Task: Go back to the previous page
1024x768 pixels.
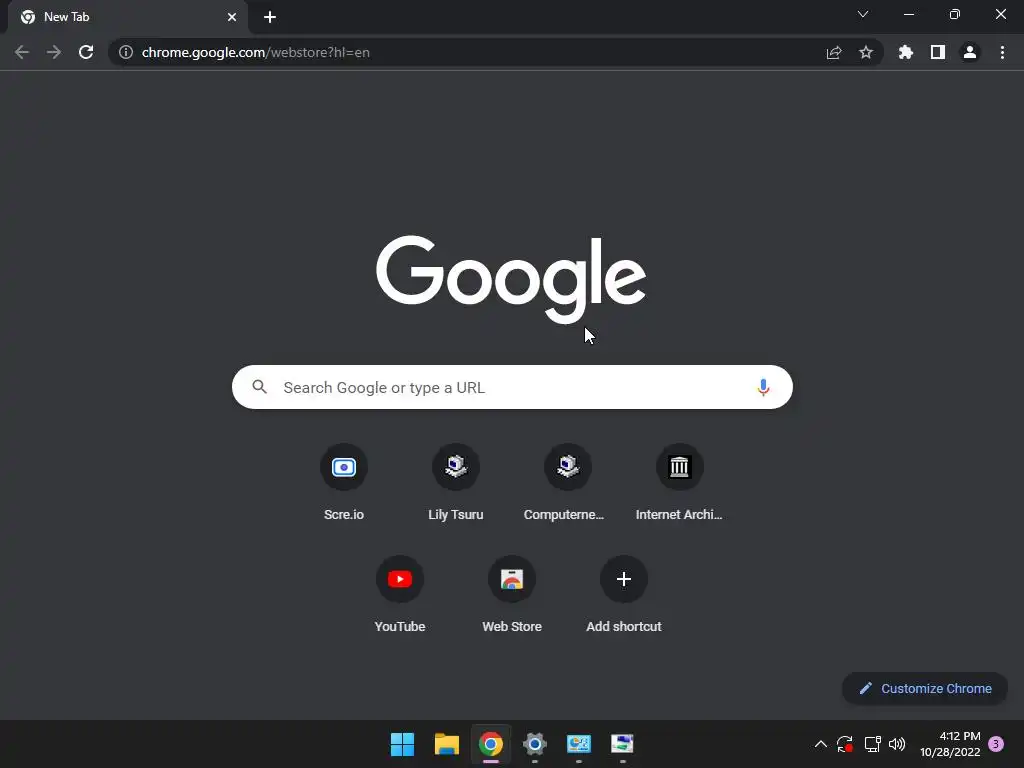Action: click(22, 52)
